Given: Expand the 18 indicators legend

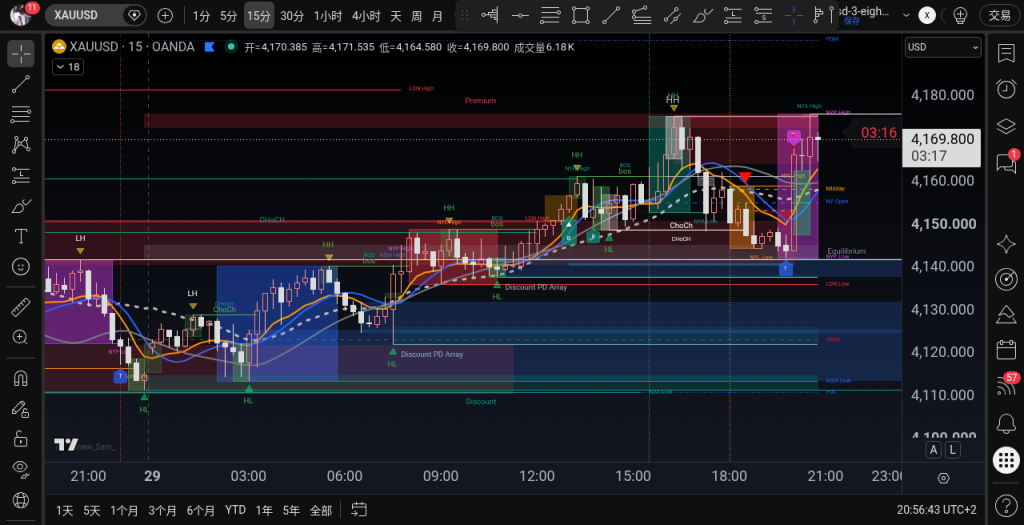Looking at the screenshot, I should (67, 67).
